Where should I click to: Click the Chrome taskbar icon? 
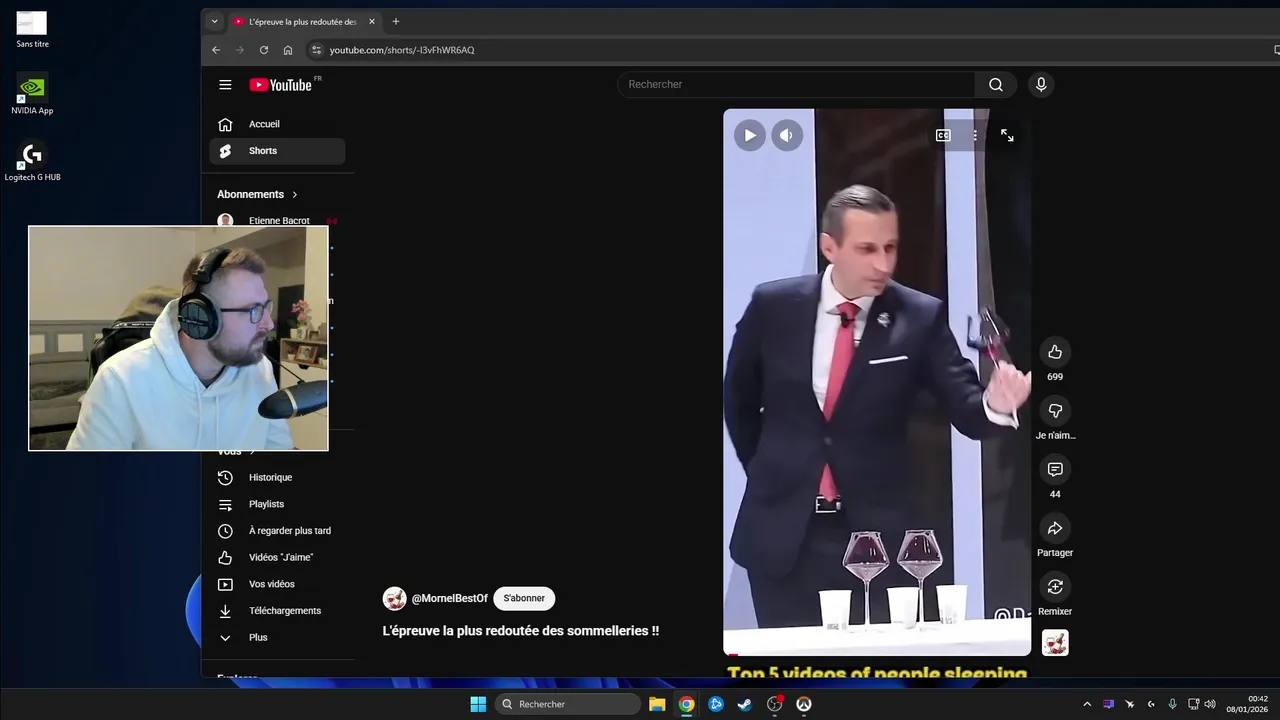[686, 704]
